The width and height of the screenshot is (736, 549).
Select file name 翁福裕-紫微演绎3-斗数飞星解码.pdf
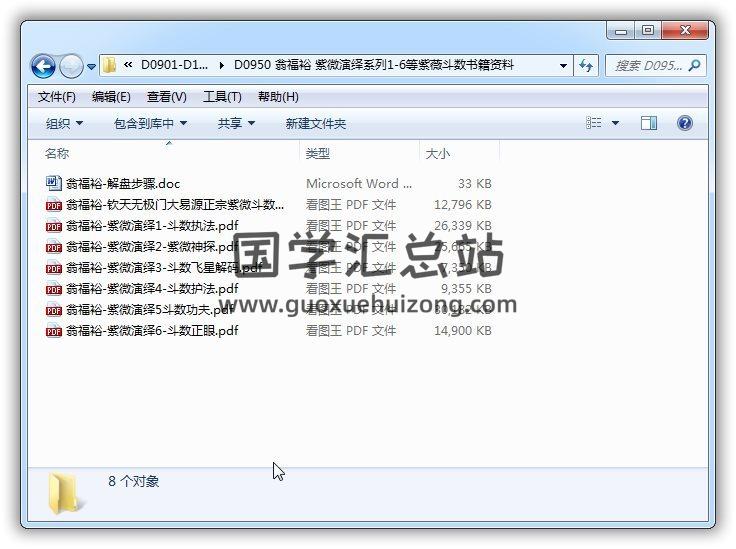[164, 268]
